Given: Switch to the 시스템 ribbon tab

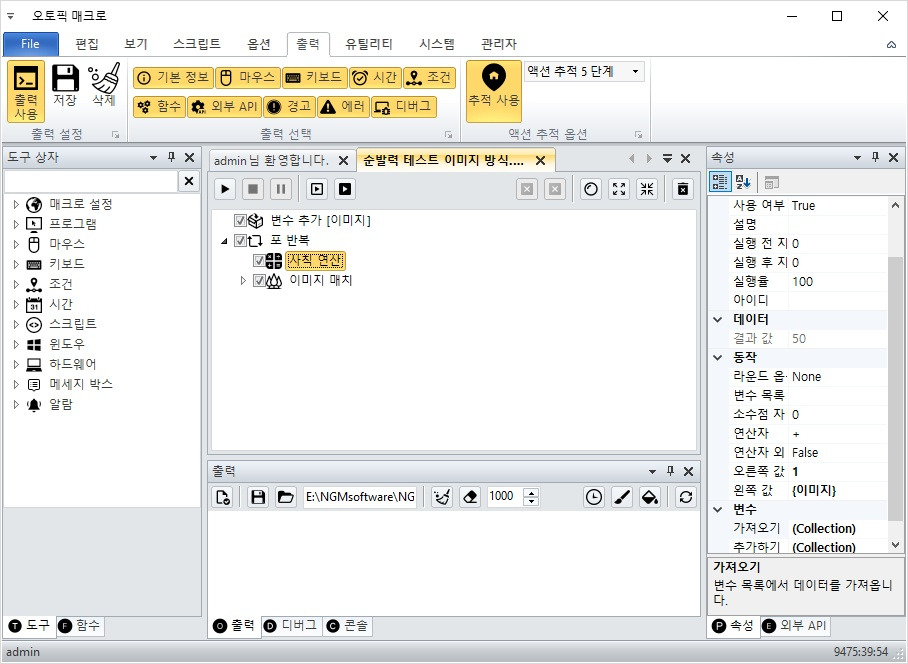Looking at the screenshot, I should tap(437, 44).
